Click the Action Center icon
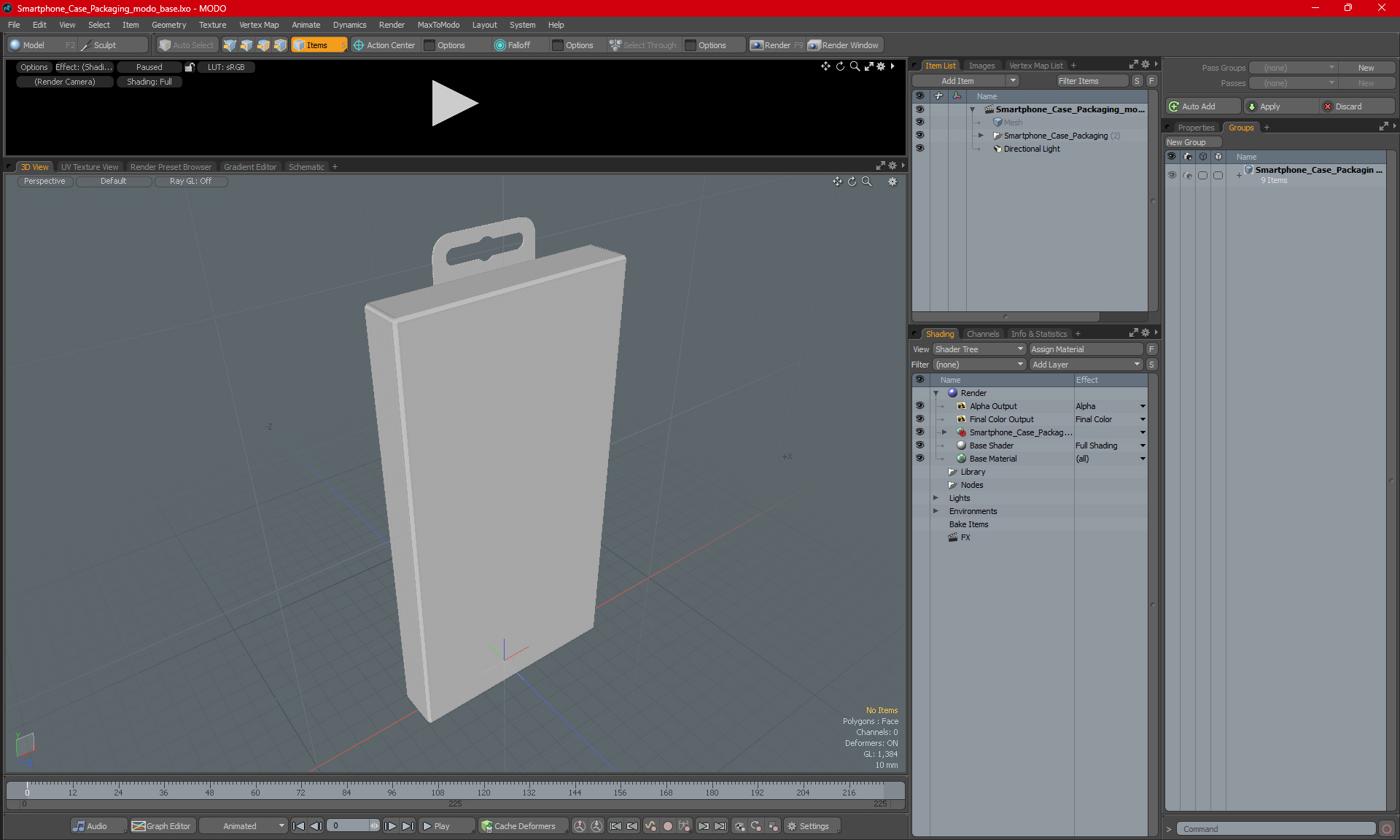The image size is (1400, 840). pos(359,45)
